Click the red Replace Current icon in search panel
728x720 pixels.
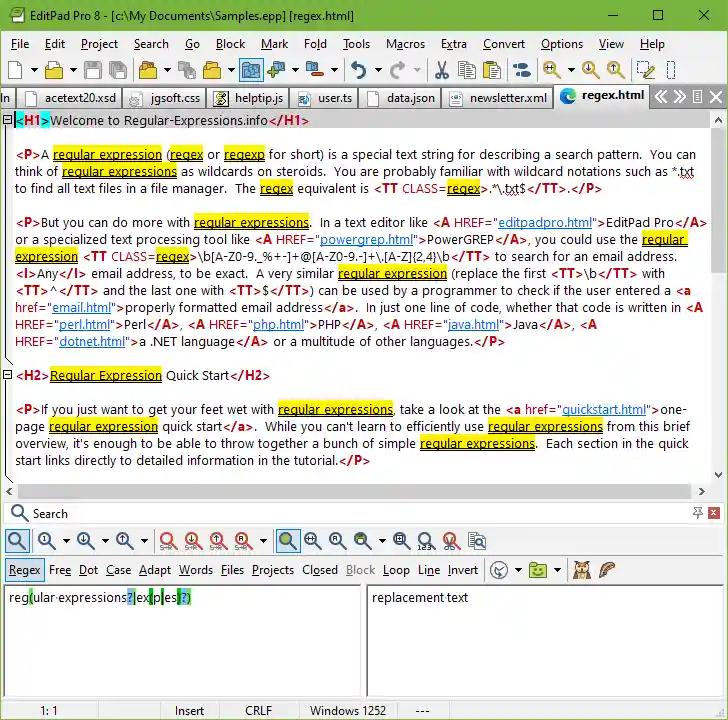[168, 541]
